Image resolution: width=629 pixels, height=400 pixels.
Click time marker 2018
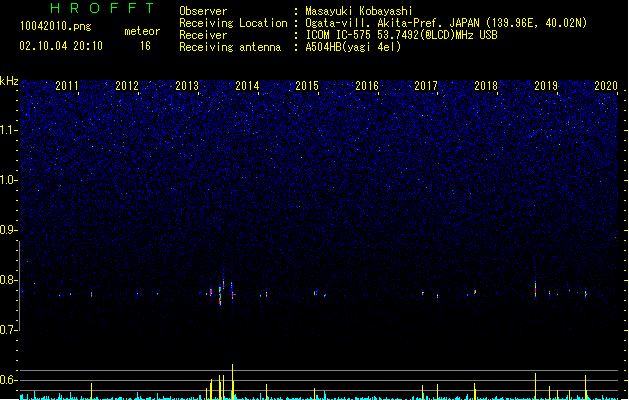pos(486,86)
